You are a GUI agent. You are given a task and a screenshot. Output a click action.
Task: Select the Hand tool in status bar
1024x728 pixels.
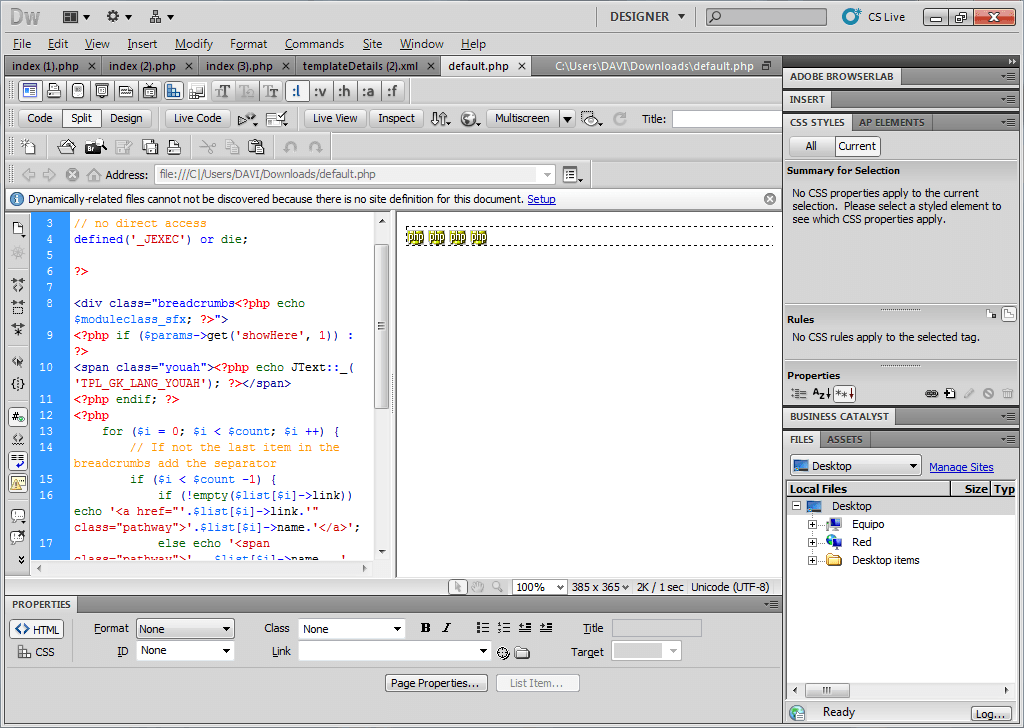(x=477, y=587)
